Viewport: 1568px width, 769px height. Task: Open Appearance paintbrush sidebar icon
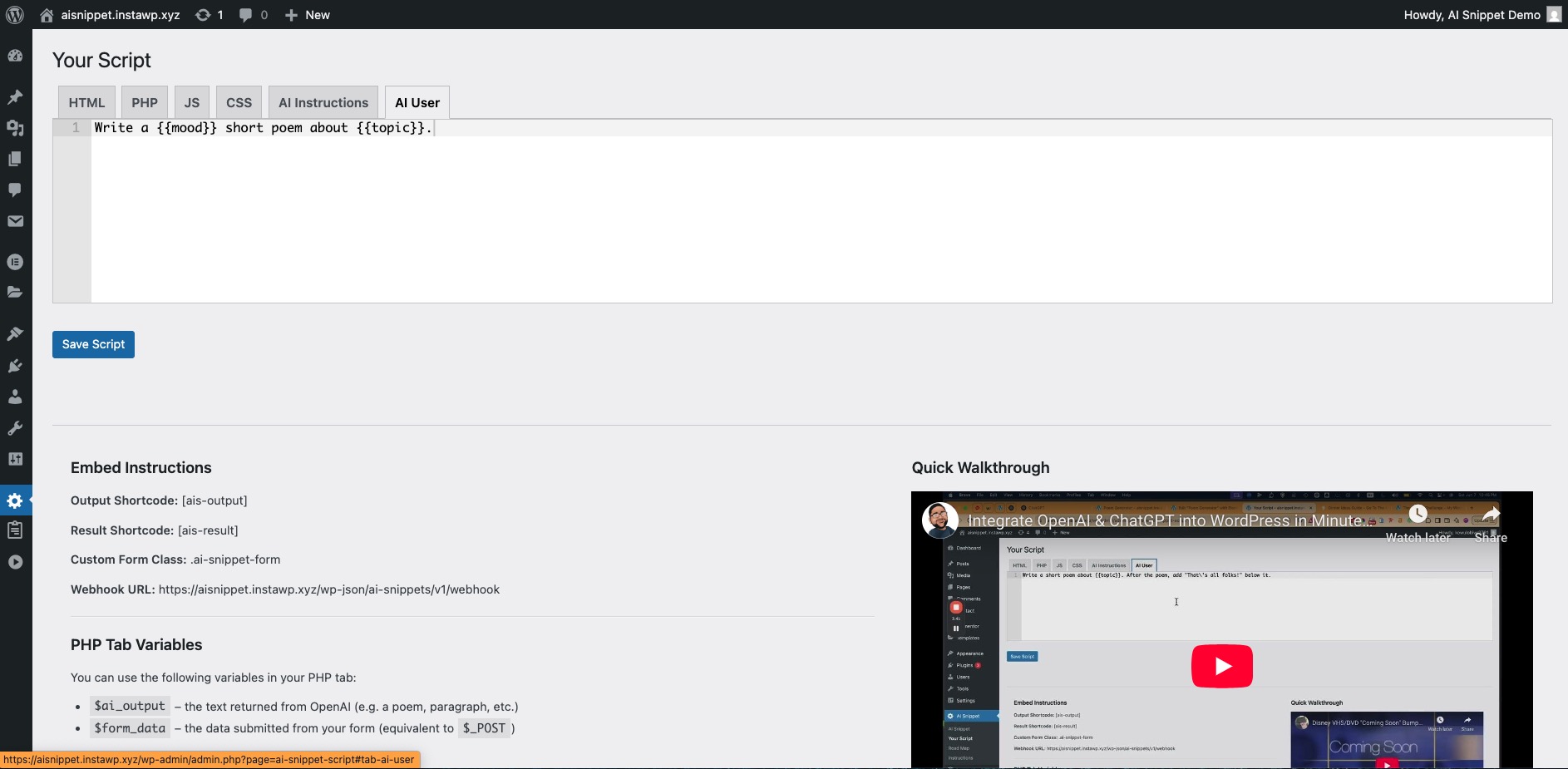(15, 334)
